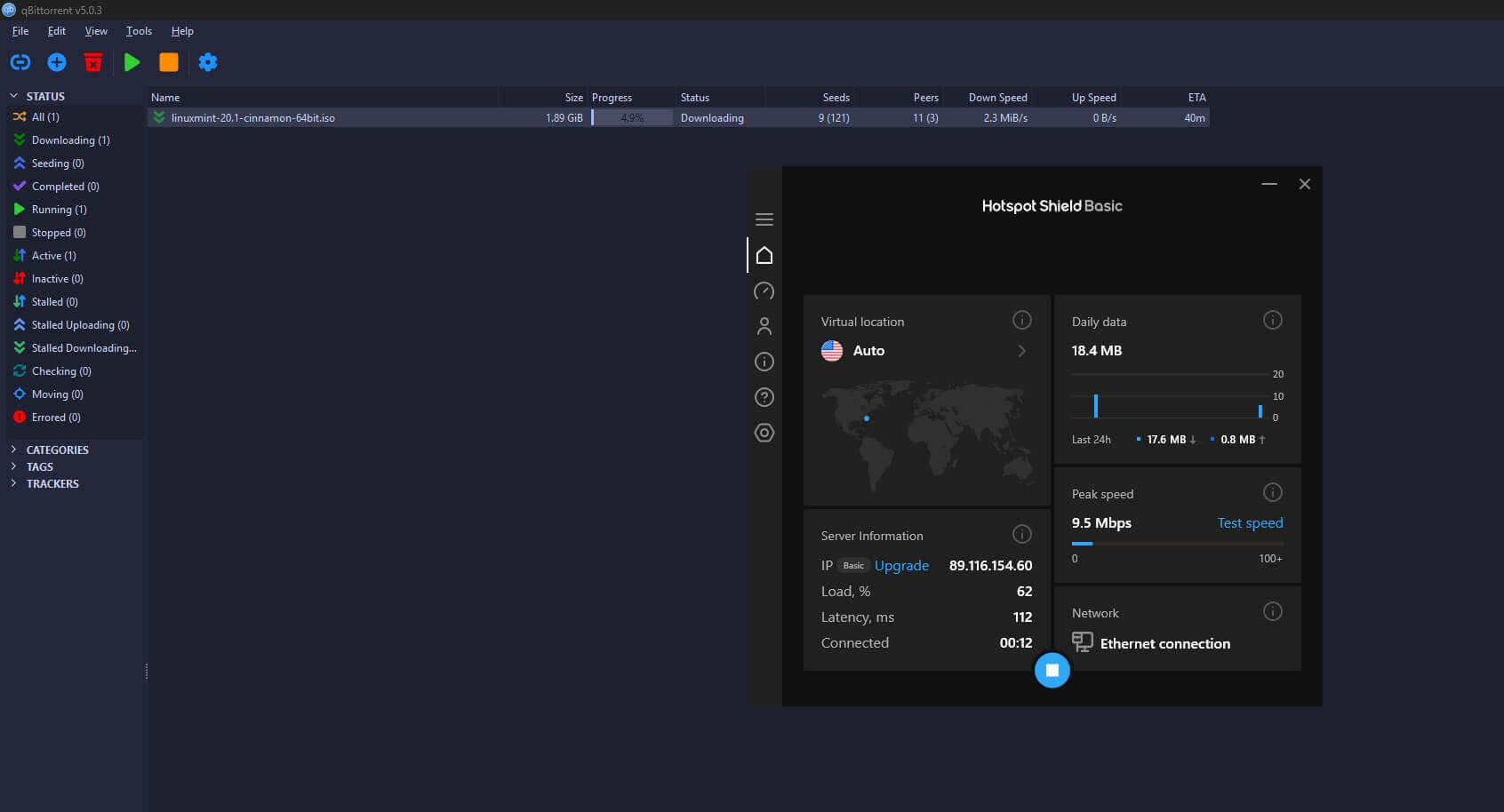The height and width of the screenshot is (812, 1504).
Task: Filter by Moving (0)
Action: point(75,394)
